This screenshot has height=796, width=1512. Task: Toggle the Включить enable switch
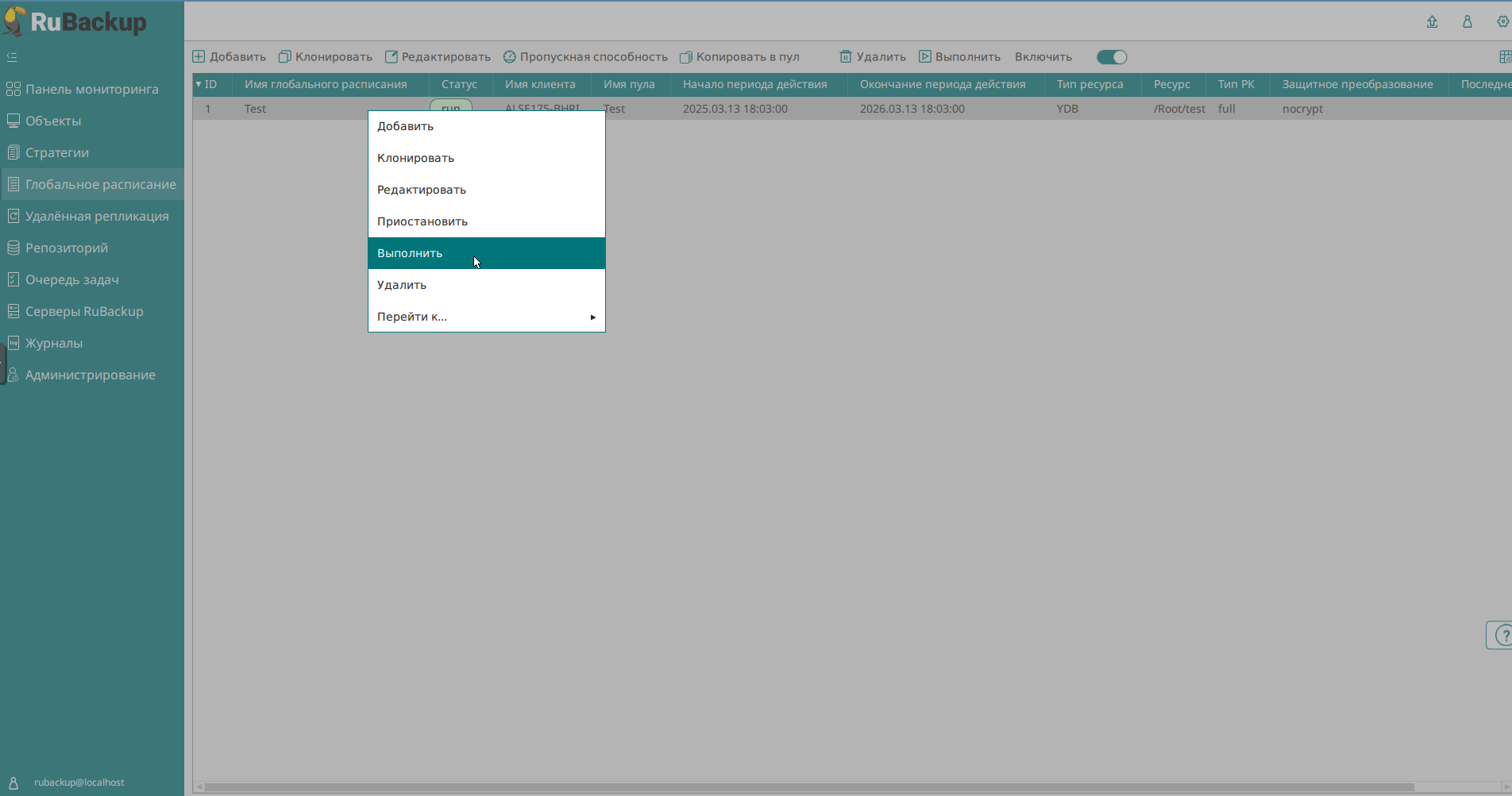pos(1112,57)
